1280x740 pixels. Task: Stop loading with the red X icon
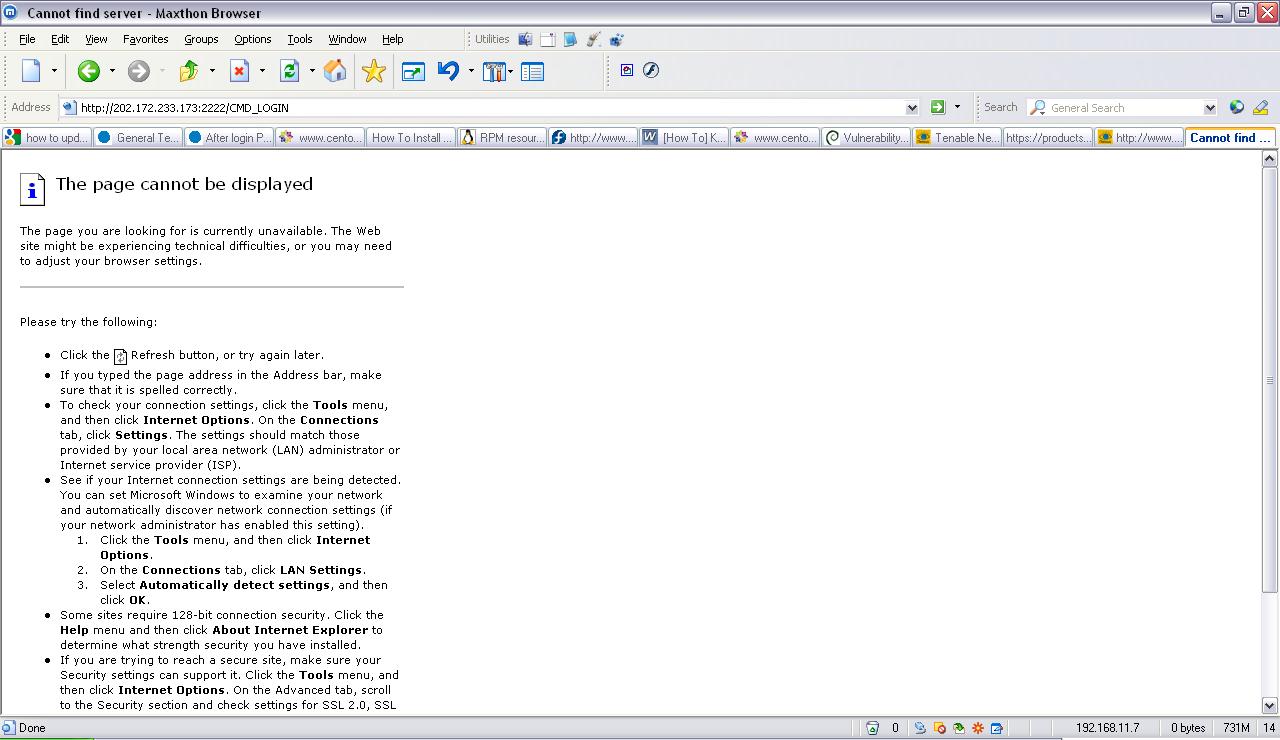(x=239, y=71)
